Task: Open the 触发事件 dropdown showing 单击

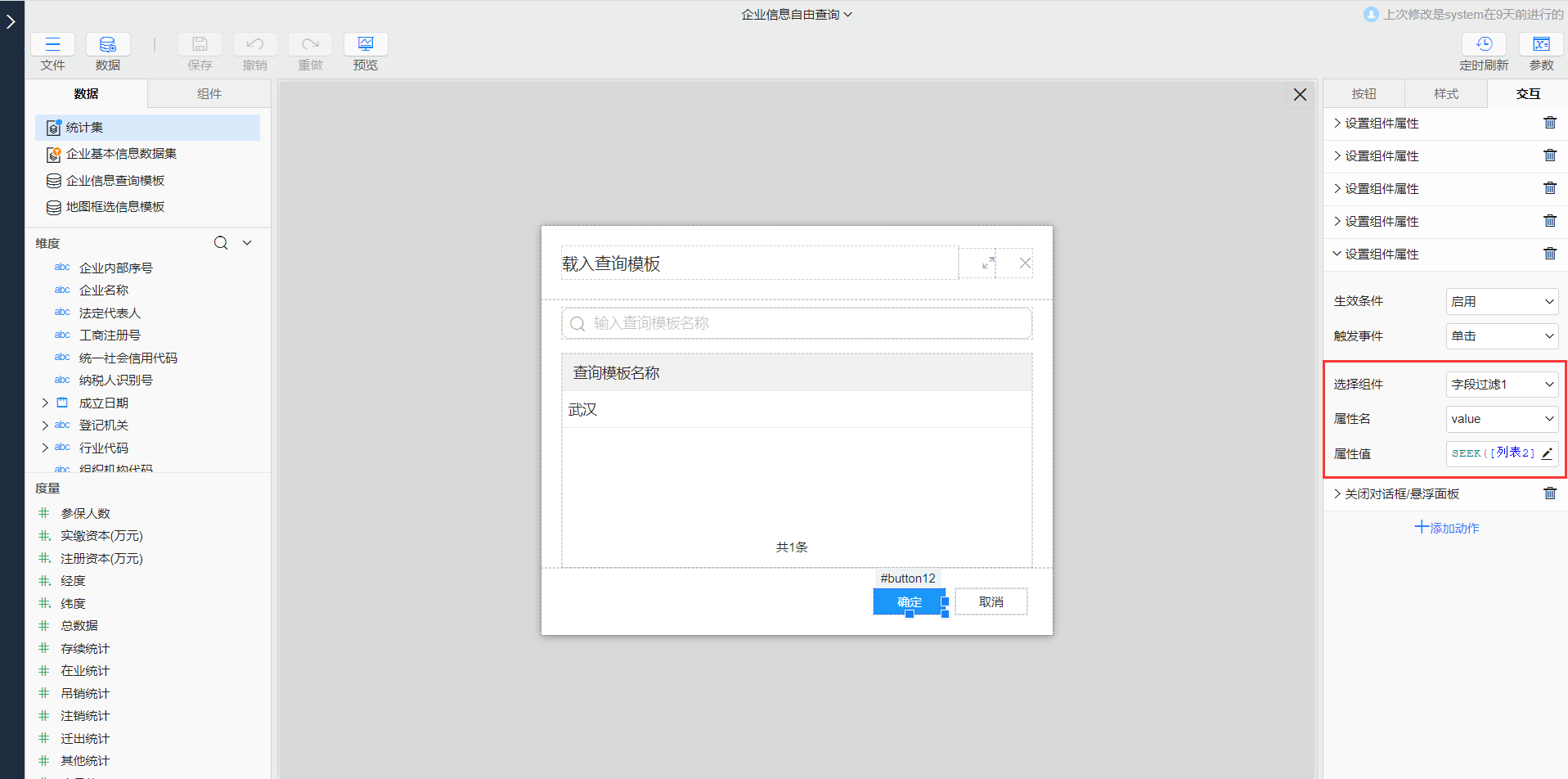Action: (1501, 335)
